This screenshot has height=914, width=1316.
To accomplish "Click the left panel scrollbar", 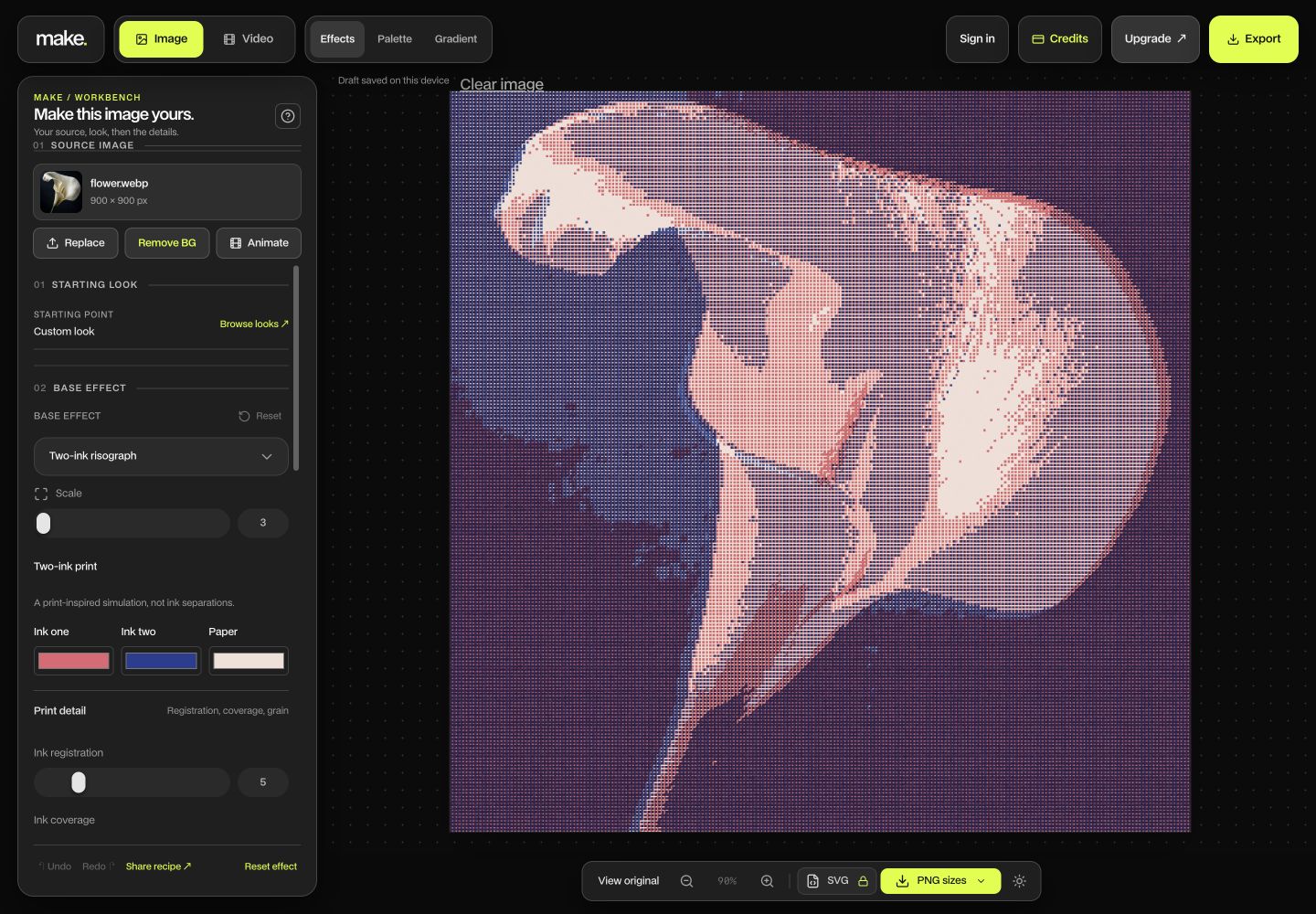I will click(296, 368).
